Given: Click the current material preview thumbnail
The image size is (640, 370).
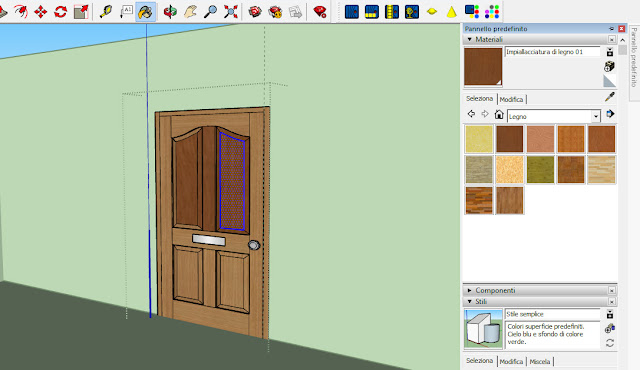Looking at the screenshot, I should point(483,66).
